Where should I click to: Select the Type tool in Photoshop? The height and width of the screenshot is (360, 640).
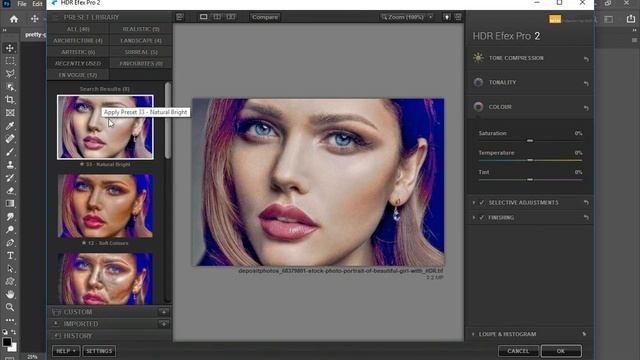[10, 256]
